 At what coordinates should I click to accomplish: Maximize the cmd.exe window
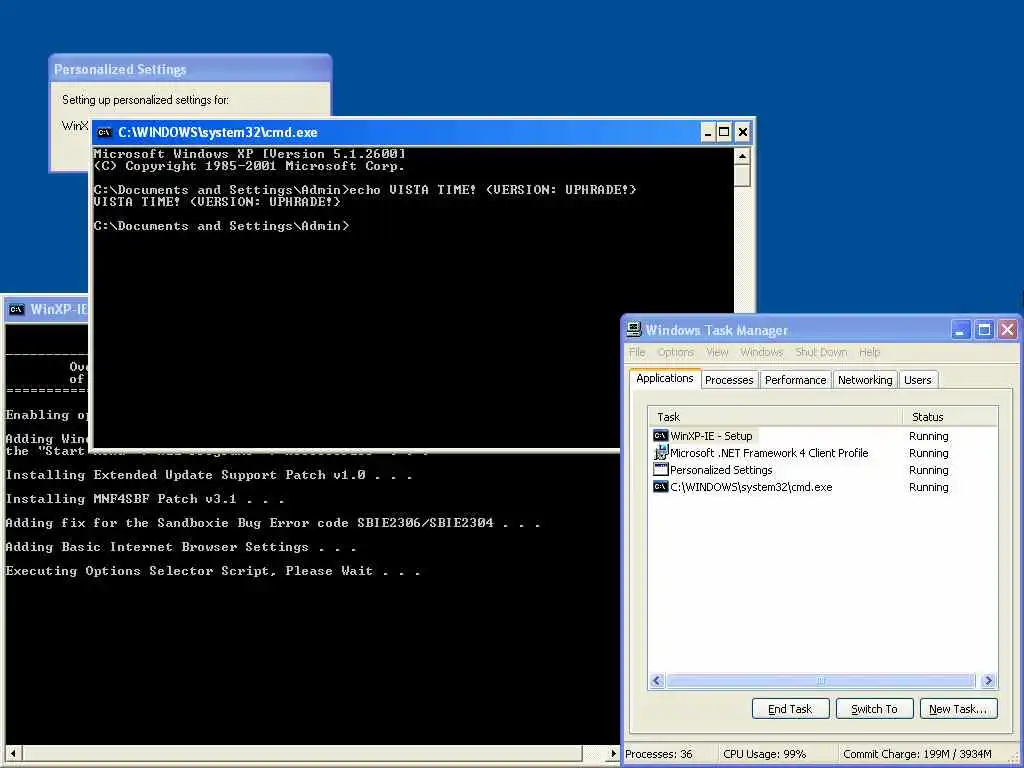724,133
